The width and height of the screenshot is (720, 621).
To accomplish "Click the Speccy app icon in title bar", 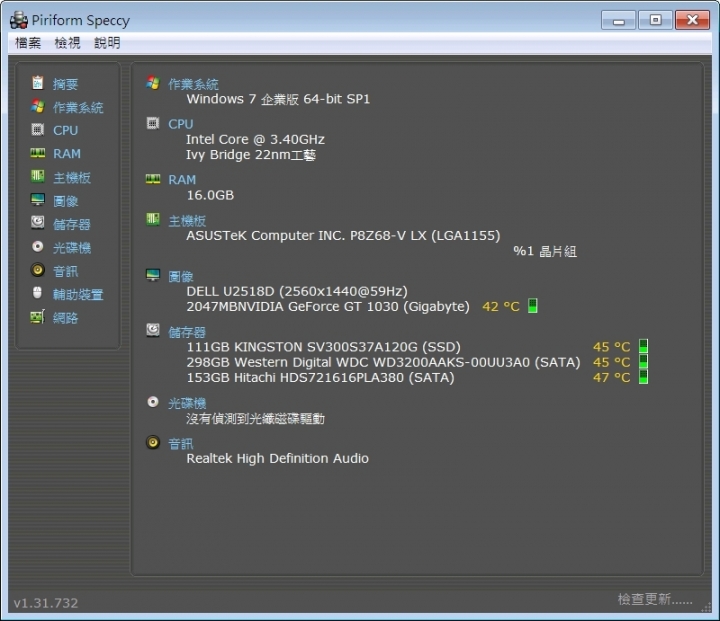I will coord(19,20).
